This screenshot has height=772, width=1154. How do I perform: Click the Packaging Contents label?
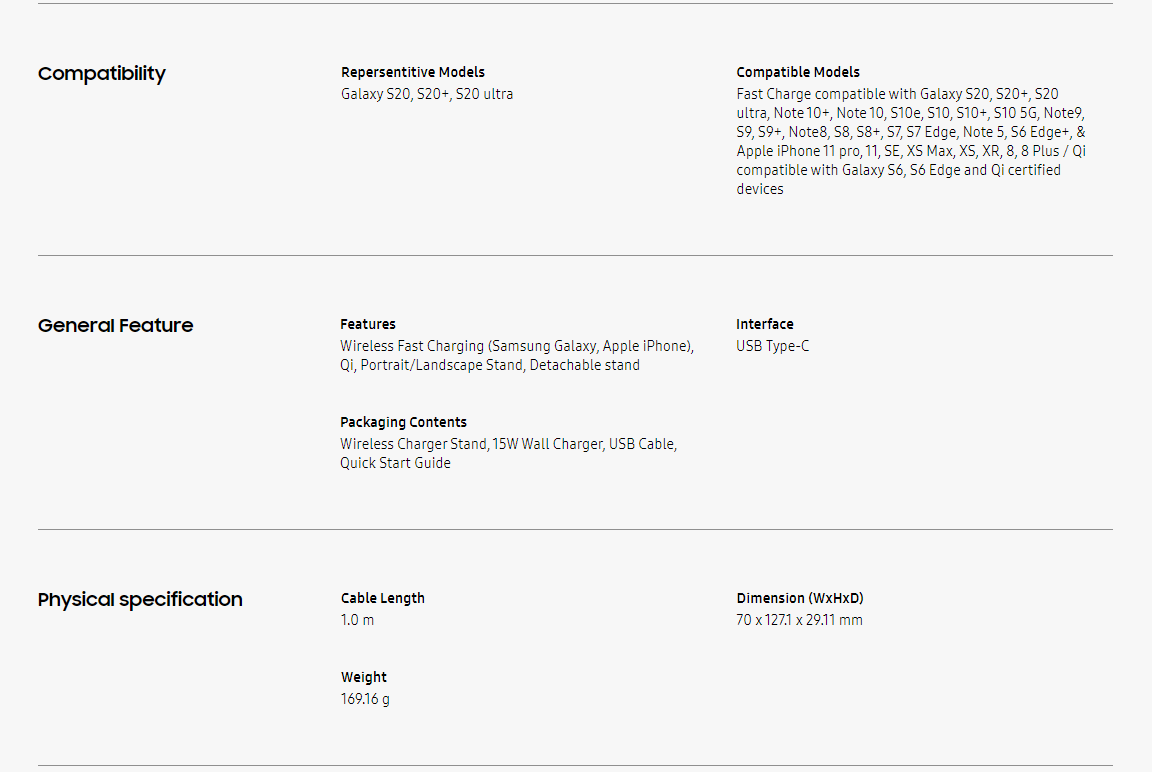pos(403,422)
